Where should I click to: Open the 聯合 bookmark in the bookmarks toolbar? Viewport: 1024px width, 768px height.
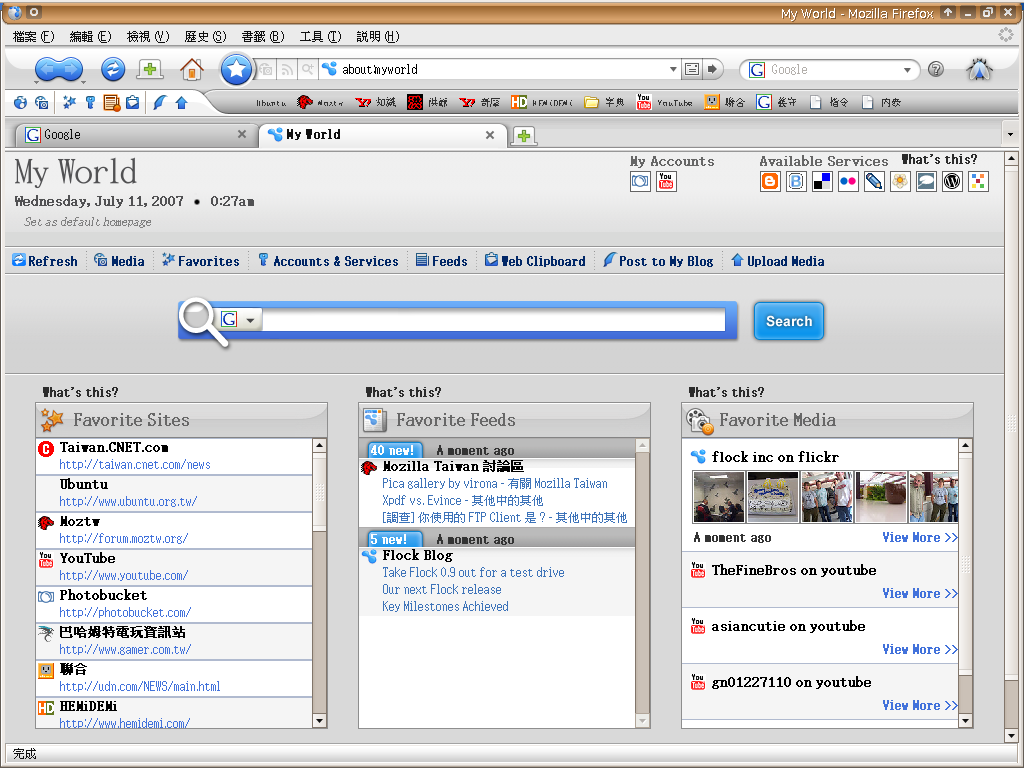click(x=724, y=103)
